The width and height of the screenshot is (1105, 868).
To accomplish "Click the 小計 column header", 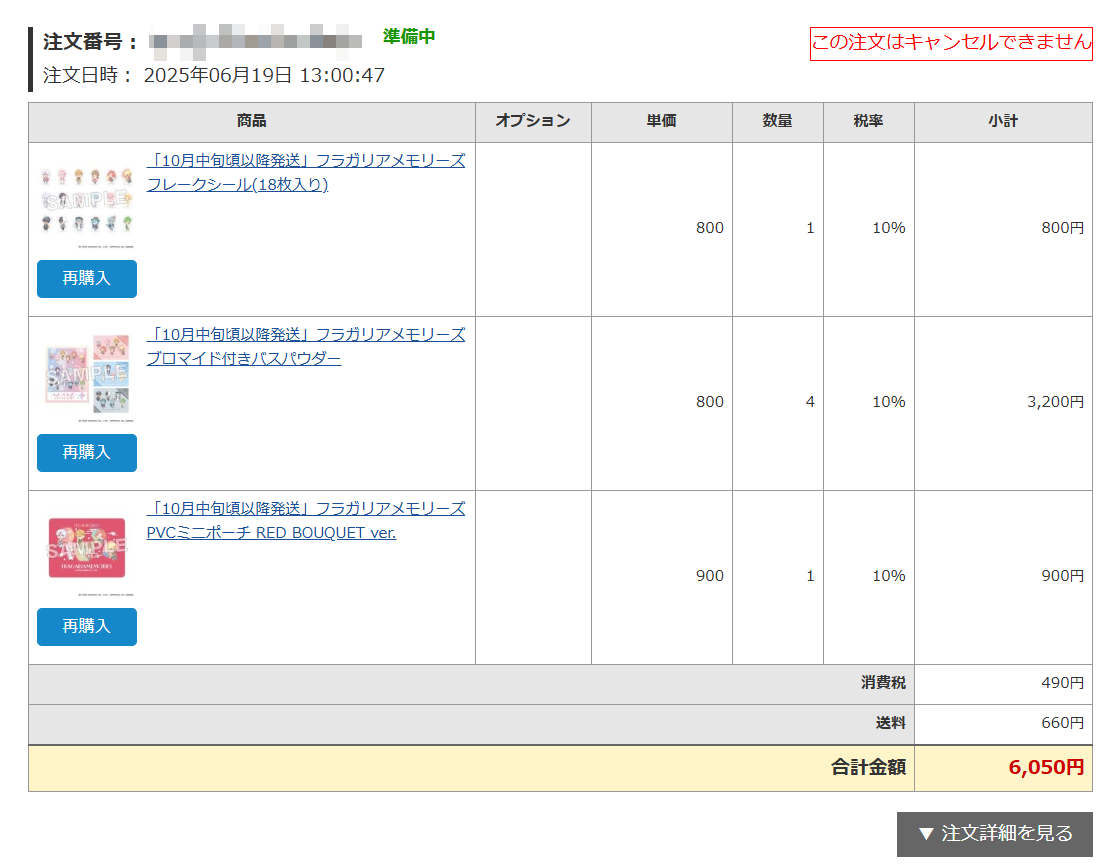I will pyautogui.click(x=1003, y=122).
